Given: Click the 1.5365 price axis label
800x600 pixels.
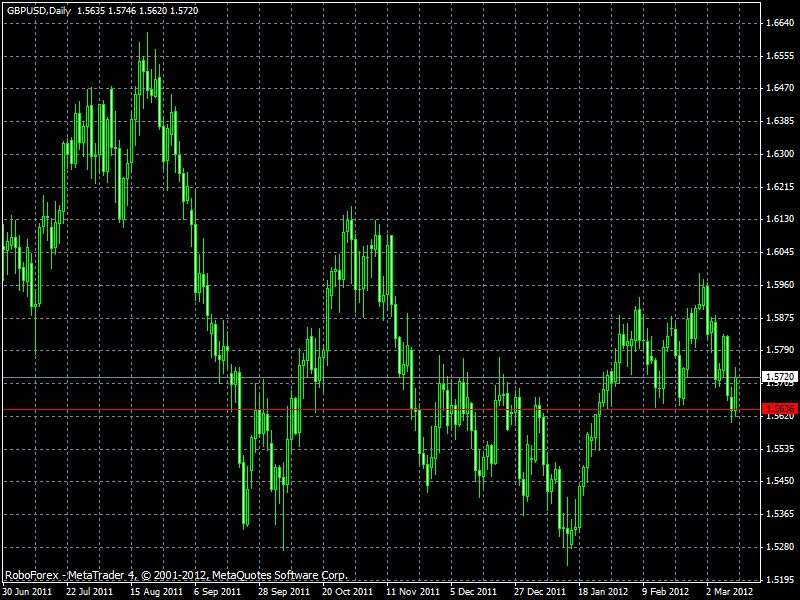Looking at the screenshot, I should 780,514.
